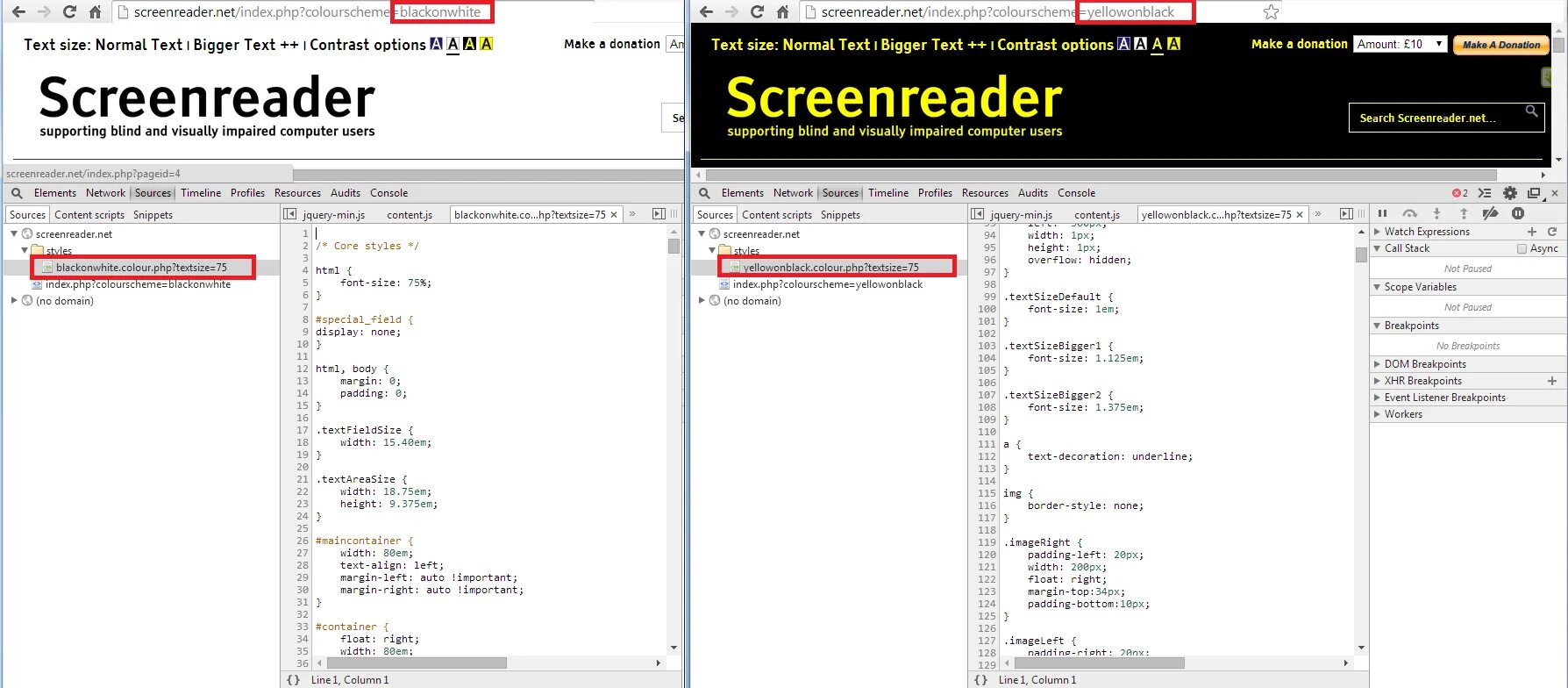Click the red error count indicator
This screenshot has width=1568, height=688.
coord(1459,193)
